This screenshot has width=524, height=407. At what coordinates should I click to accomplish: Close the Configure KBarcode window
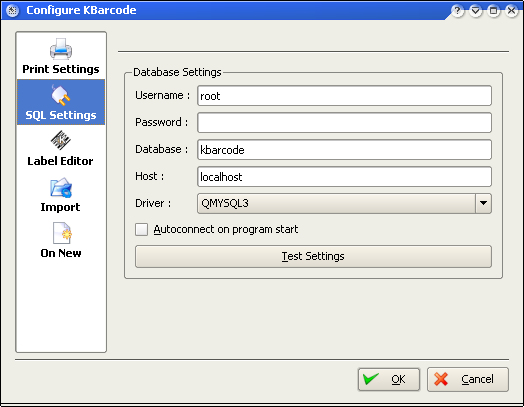[511, 11]
